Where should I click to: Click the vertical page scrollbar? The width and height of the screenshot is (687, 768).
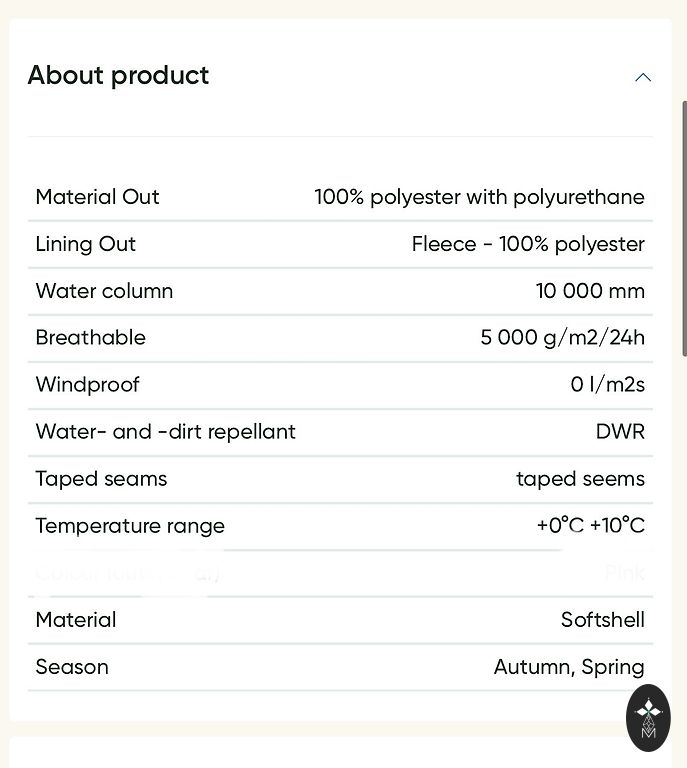pyautogui.click(x=684, y=228)
